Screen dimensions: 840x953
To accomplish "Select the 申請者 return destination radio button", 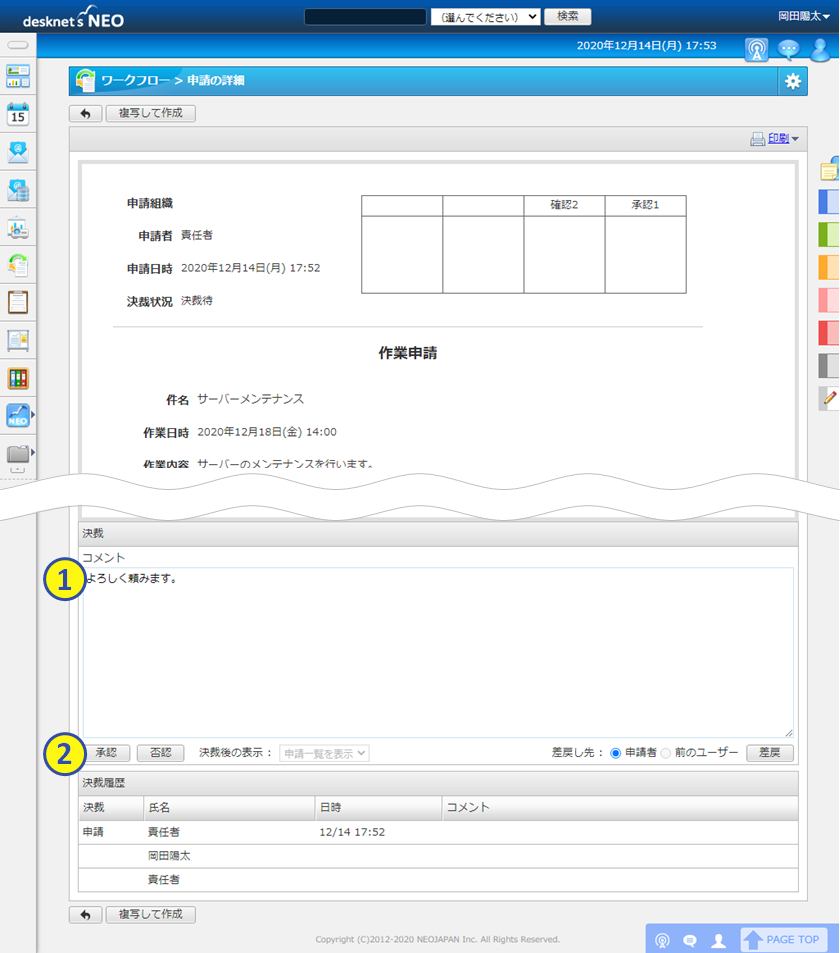I will [x=616, y=753].
